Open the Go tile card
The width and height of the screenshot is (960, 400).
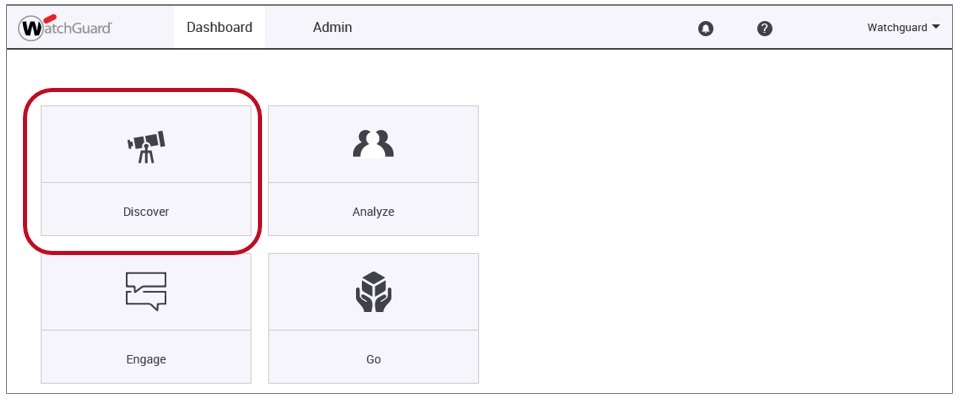coord(373,319)
